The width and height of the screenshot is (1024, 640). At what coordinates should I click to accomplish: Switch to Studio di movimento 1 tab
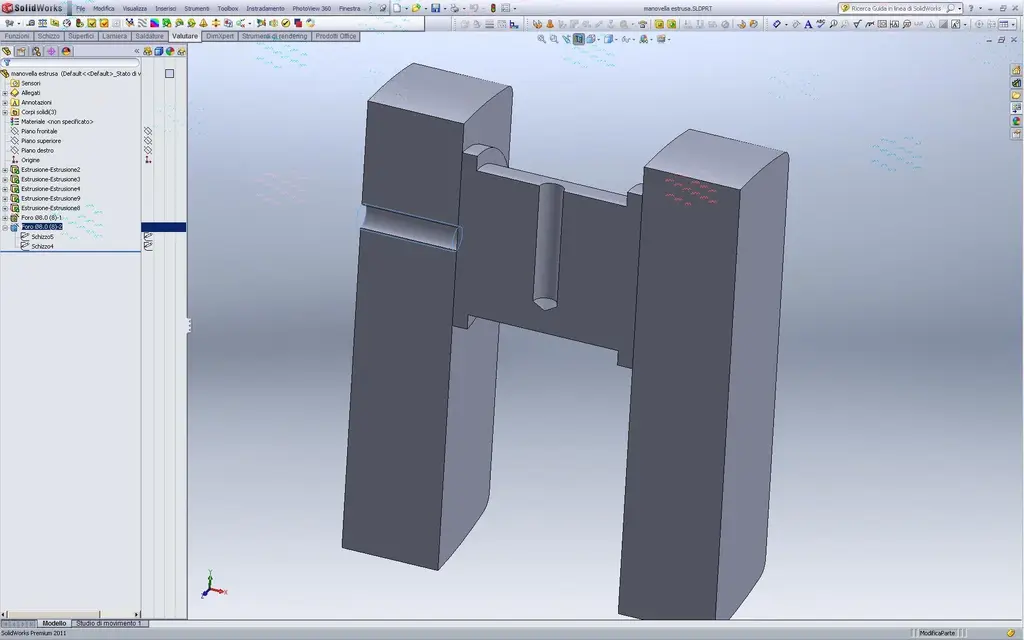click(108, 623)
